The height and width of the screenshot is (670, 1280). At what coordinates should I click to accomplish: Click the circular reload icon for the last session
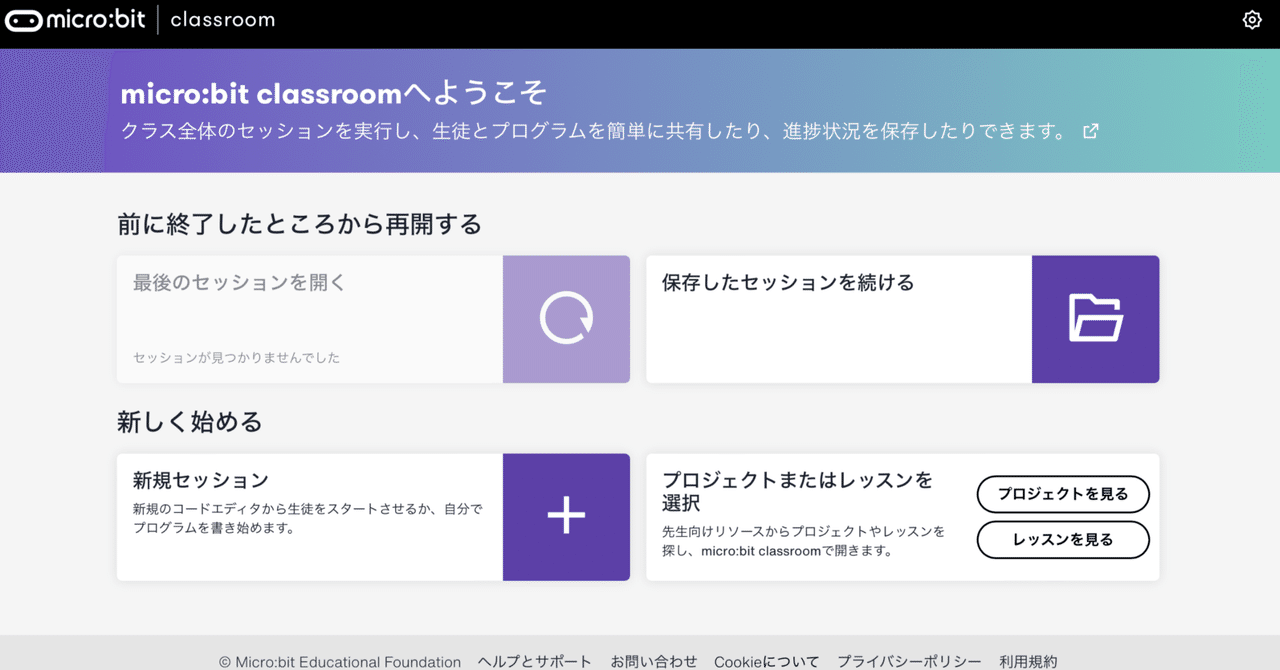(566, 318)
